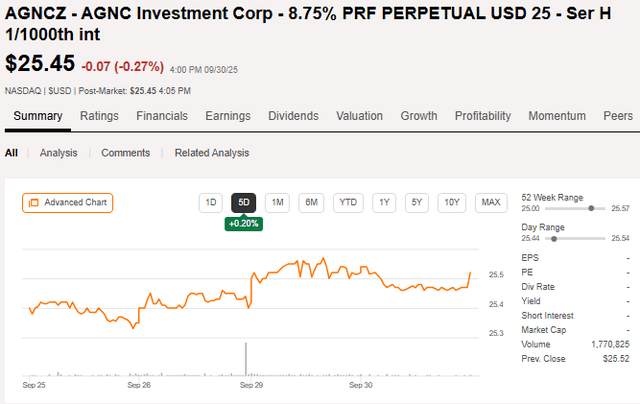Image resolution: width=640 pixels, height=404 pixels.
Task: Select the 1D chart range
Action: click(x=210, y=203)
